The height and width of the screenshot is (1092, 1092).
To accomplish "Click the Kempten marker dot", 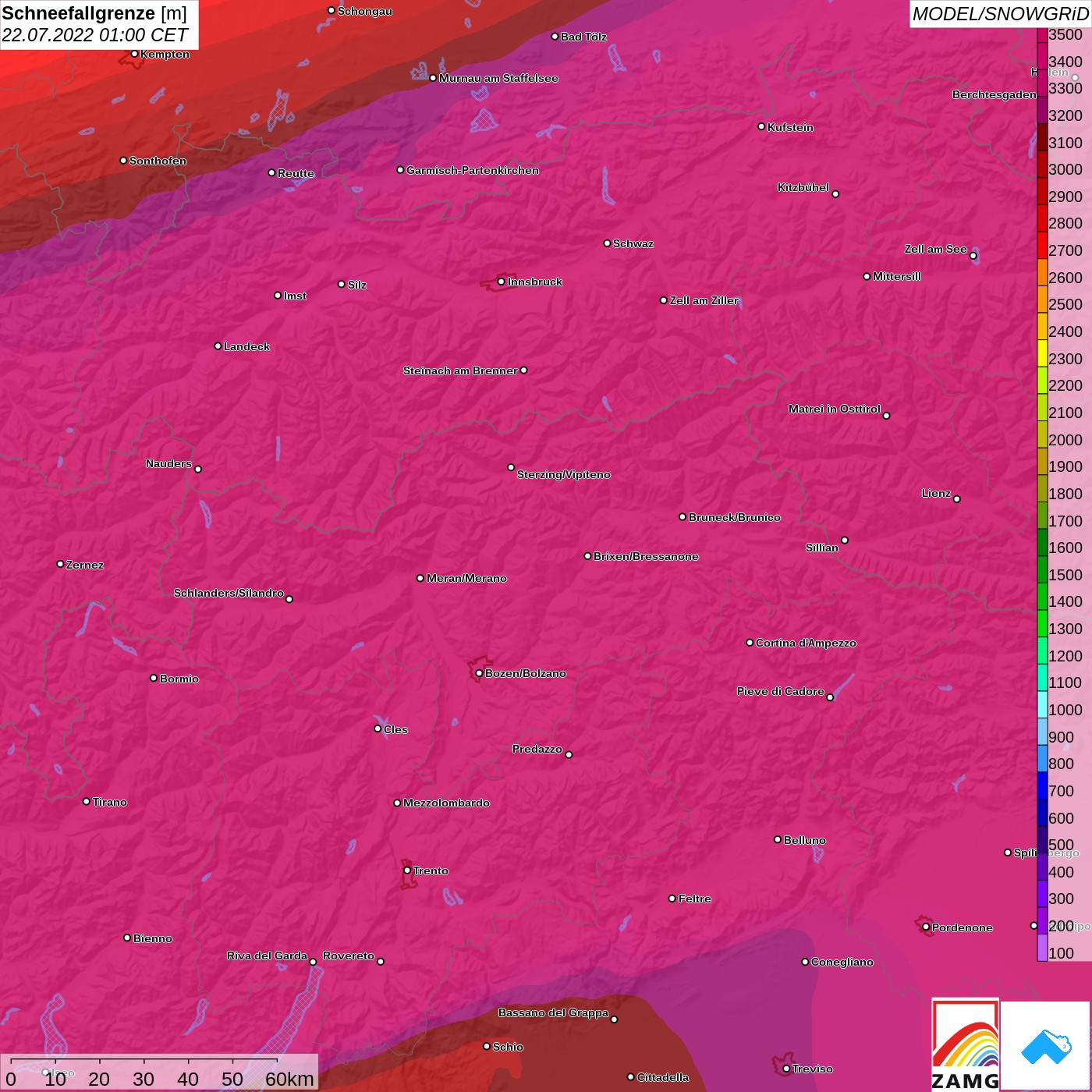I will 134,54.
